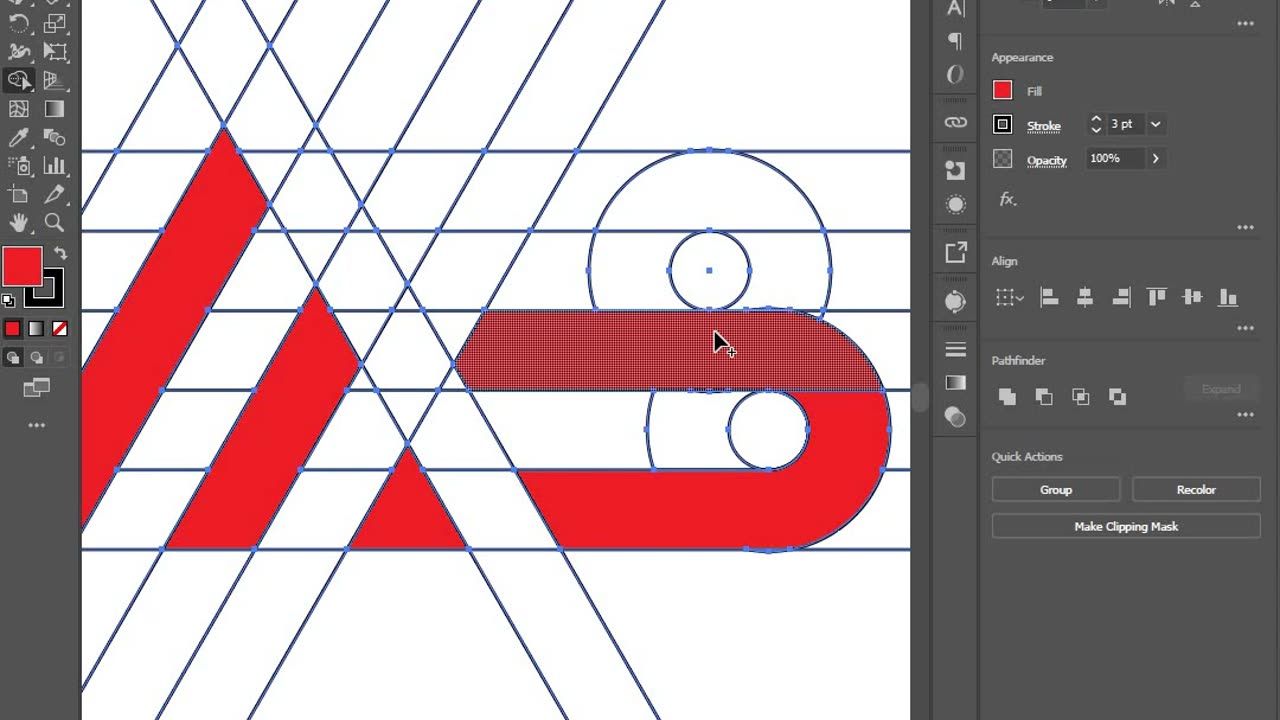Set paint to None in toolbar
The image size is (1280, 720).
[60, 328]
